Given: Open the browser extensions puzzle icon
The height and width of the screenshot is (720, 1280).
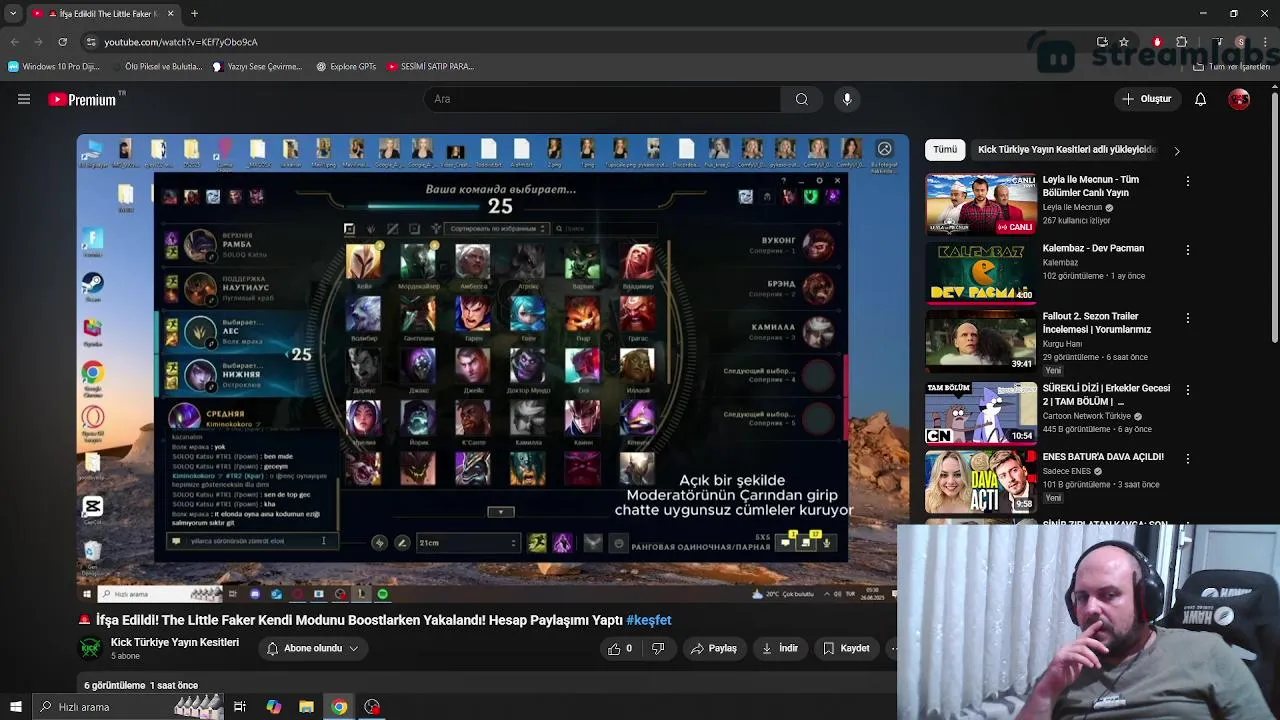Looking at the screenshot, I should [1181, 42].
